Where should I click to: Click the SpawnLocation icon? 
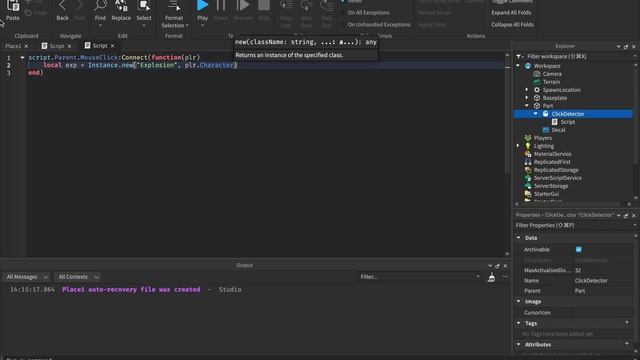pyautogui.click(x=537, y=90)
